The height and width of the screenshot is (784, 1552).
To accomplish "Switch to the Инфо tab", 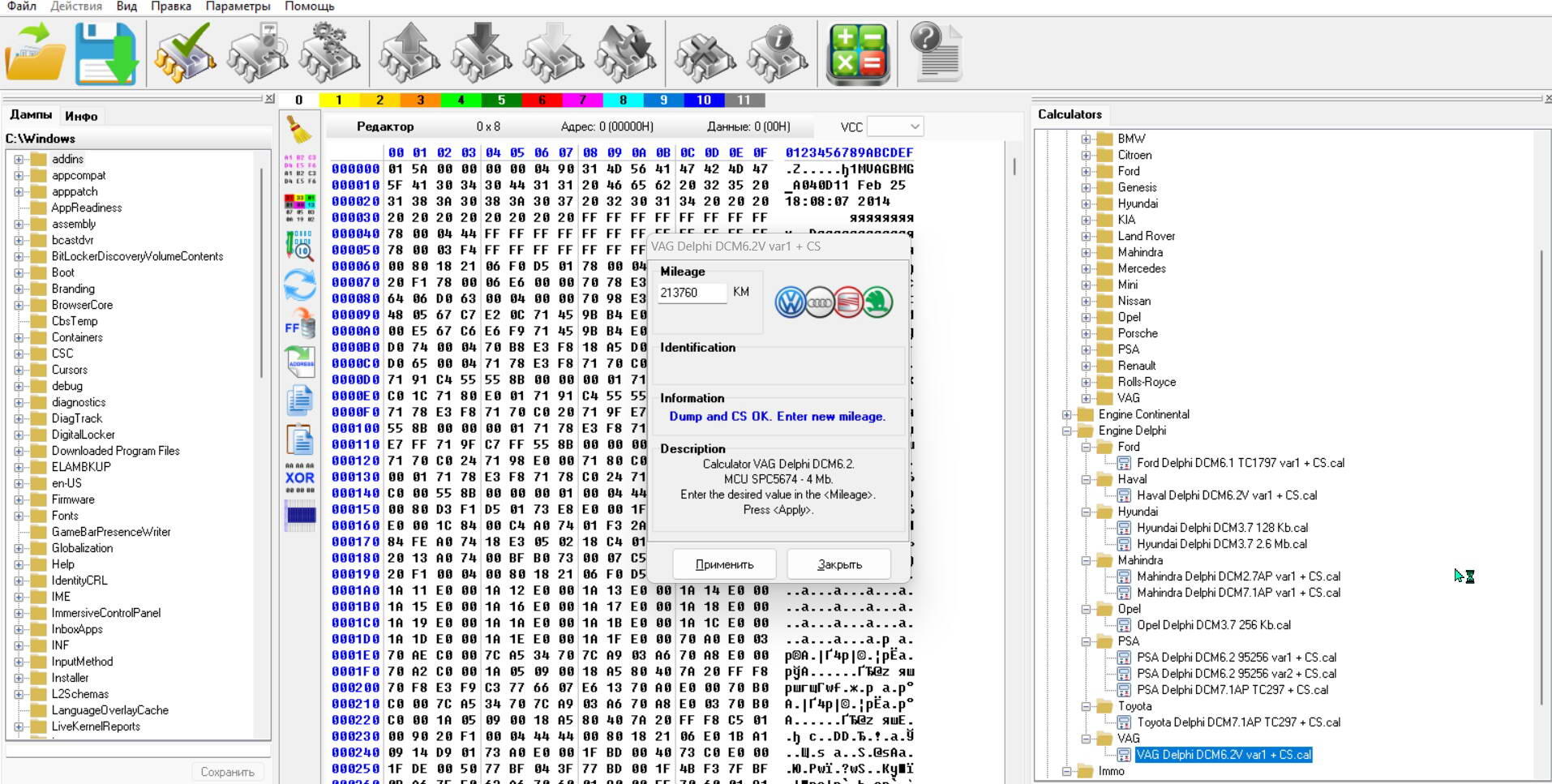I will pyautogui.click(x=81, y=117).
